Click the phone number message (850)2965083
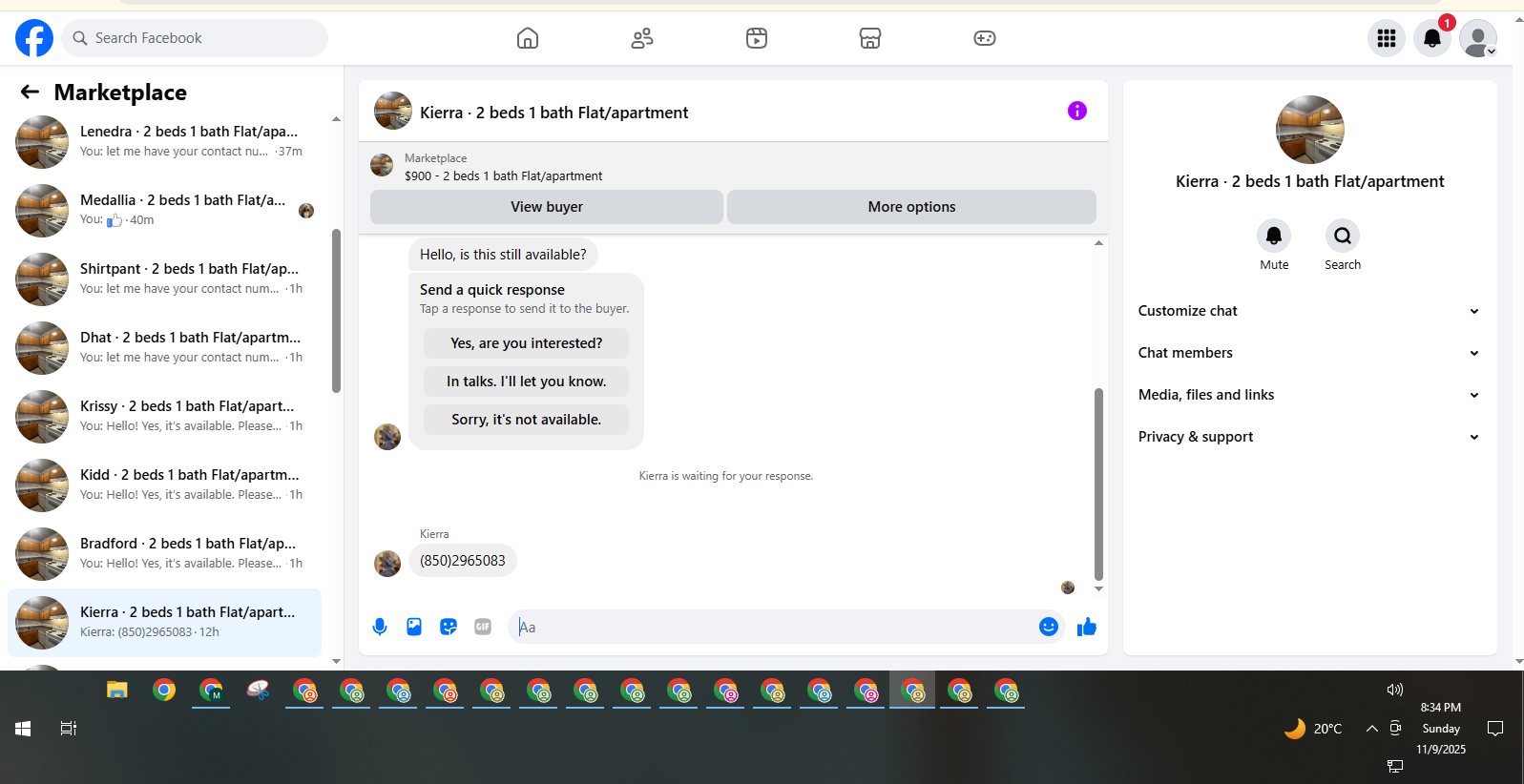This screenshot has height=784, width=1524. [463, 561]
